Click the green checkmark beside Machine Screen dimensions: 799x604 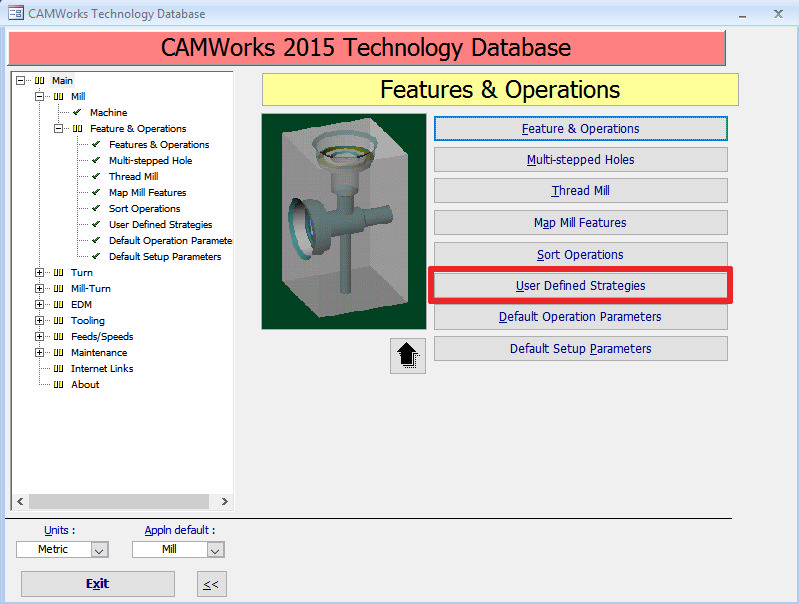coord(77,113)
